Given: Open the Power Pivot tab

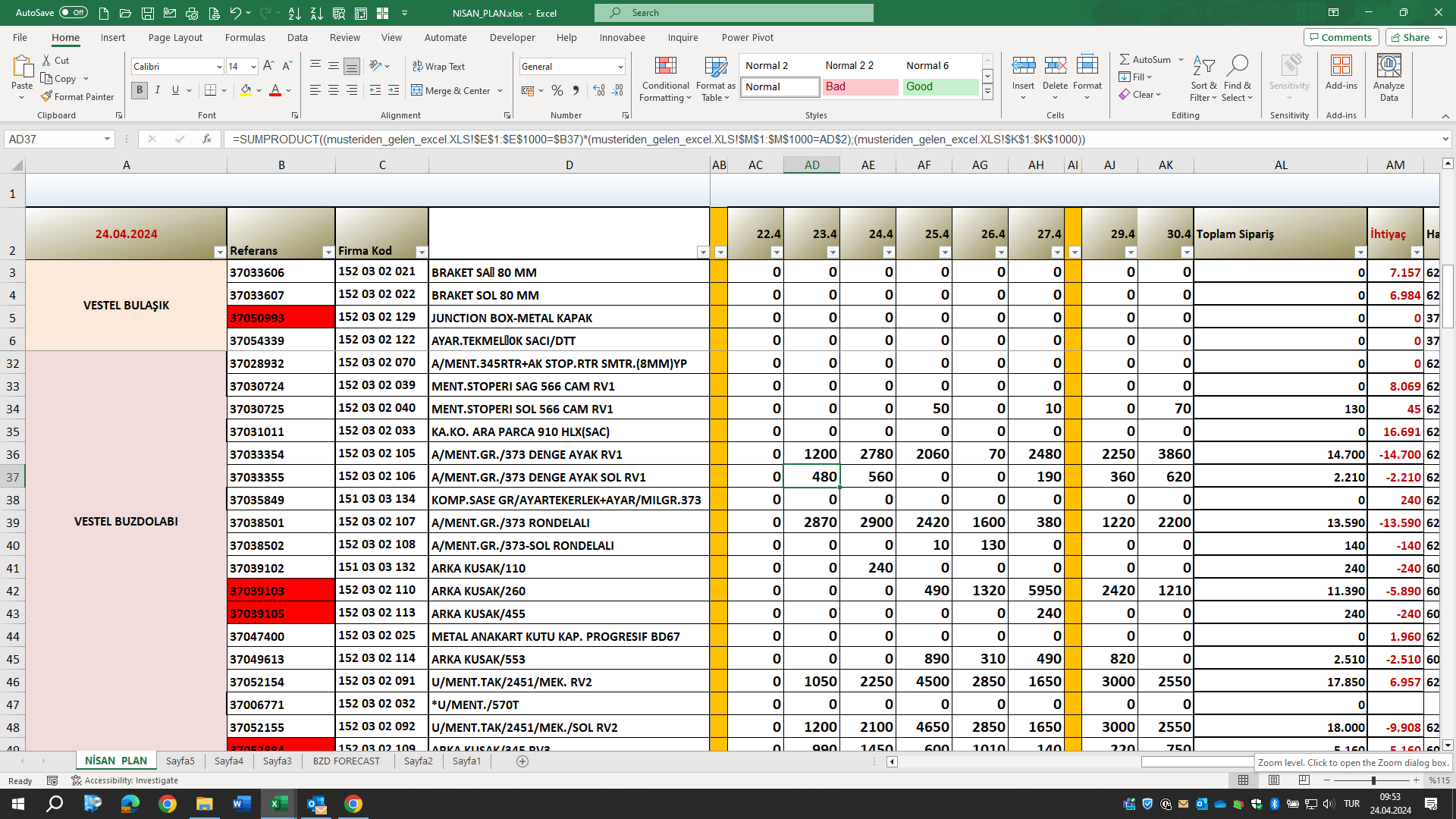Looking at the screenshot, I should [748, 37].
